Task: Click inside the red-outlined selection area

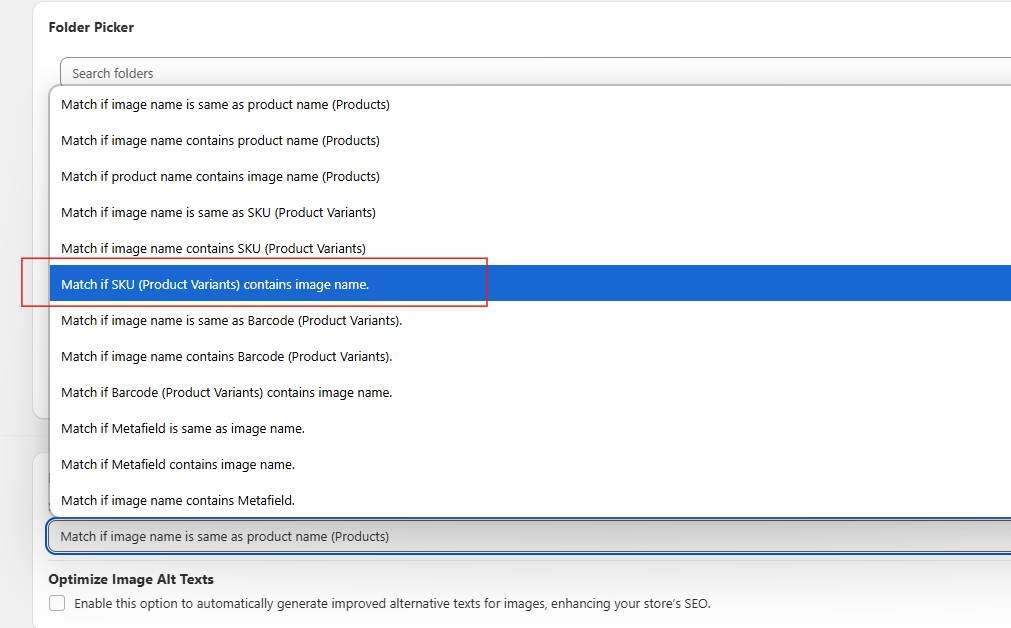Action: 255,283
